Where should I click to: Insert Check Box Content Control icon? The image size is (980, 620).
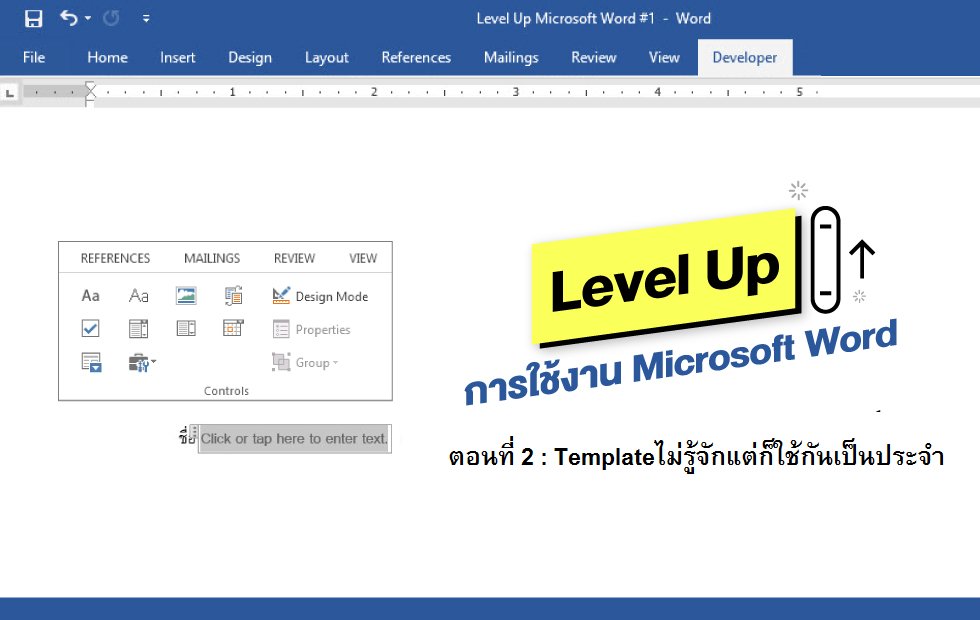91,328
